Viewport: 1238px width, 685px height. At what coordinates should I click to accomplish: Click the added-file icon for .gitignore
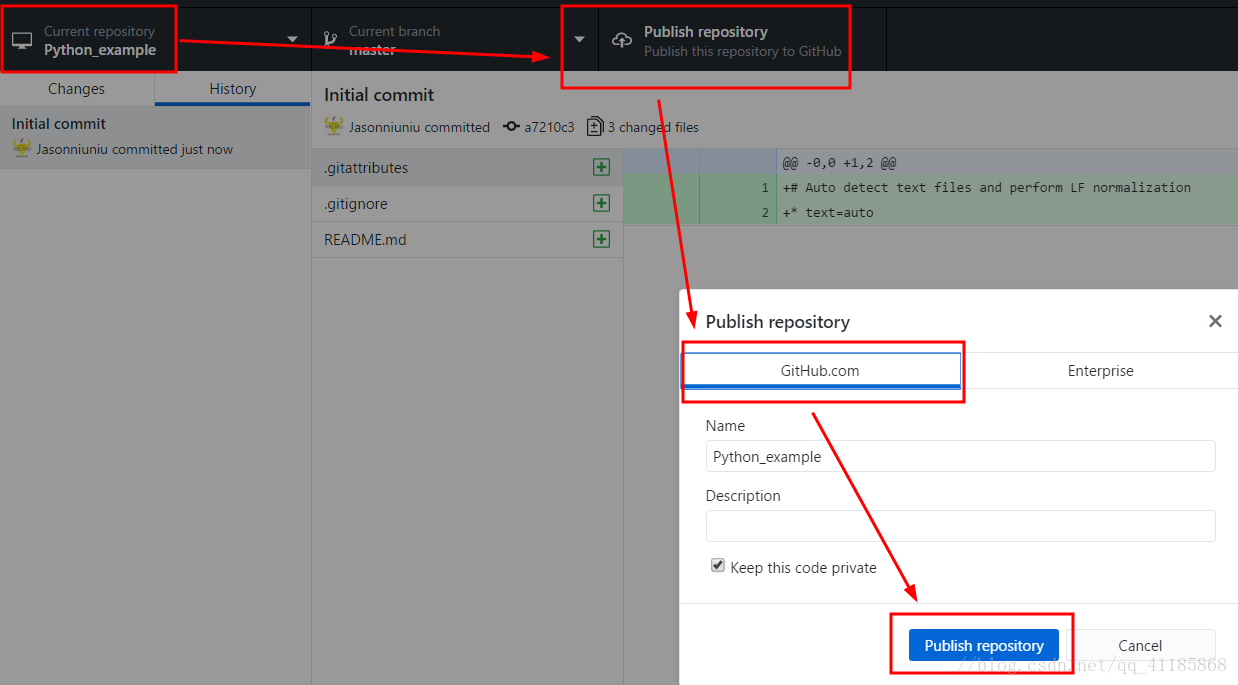[601, 203]
